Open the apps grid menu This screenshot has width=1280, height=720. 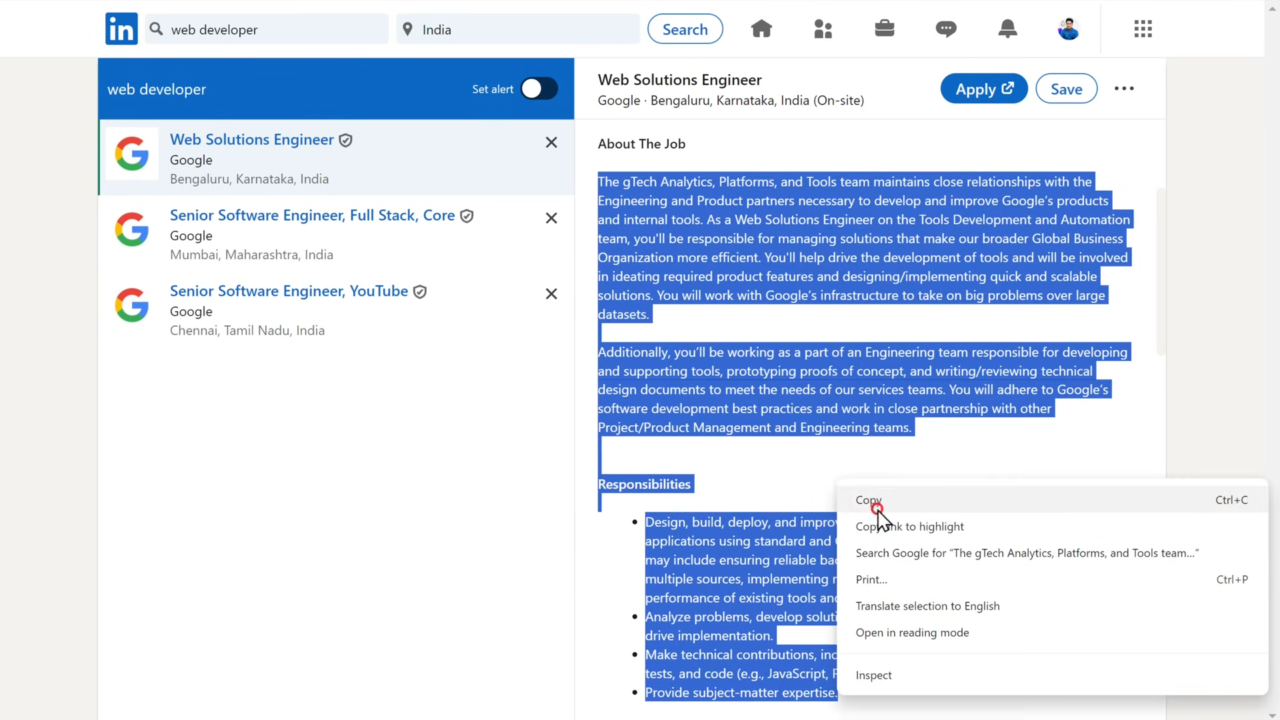pos(1143,29)
